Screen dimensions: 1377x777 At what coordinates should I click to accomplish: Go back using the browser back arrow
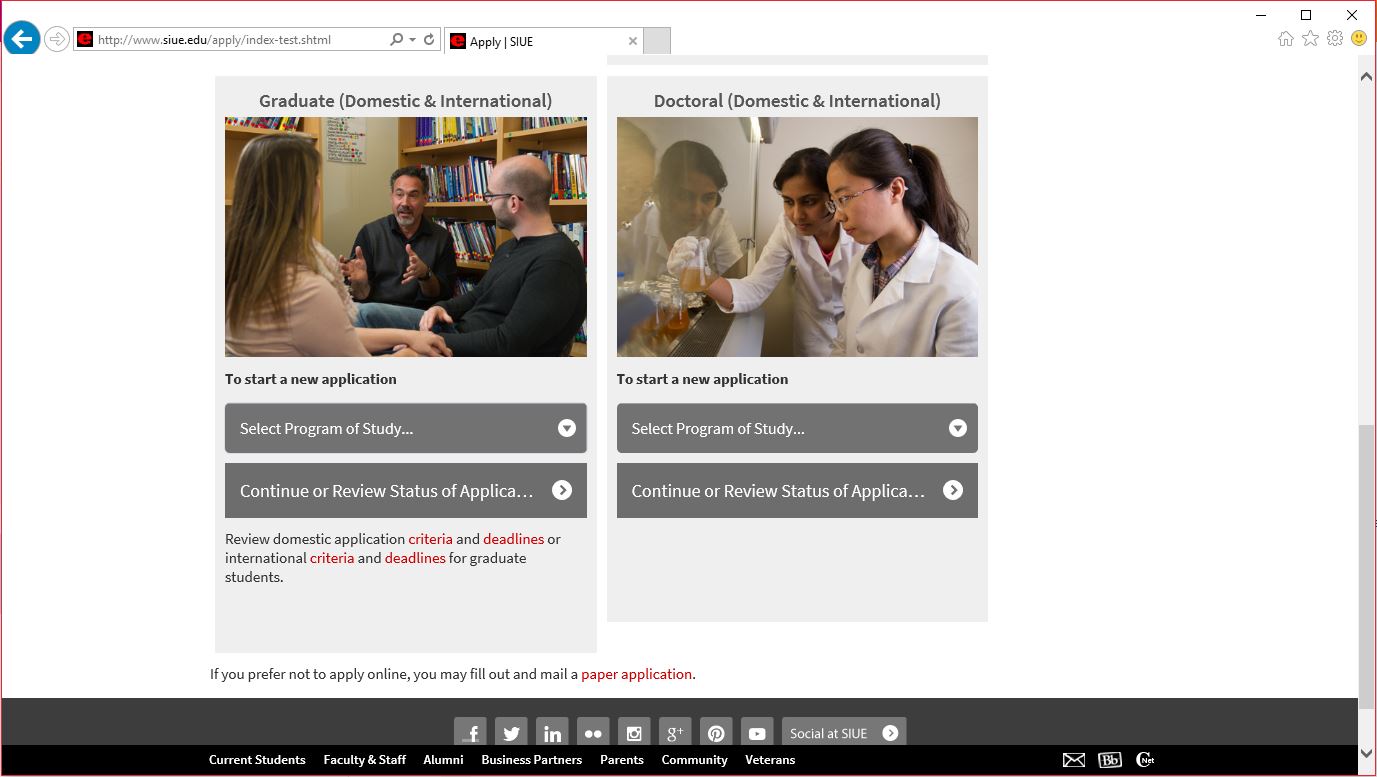[x=22, y=40]
